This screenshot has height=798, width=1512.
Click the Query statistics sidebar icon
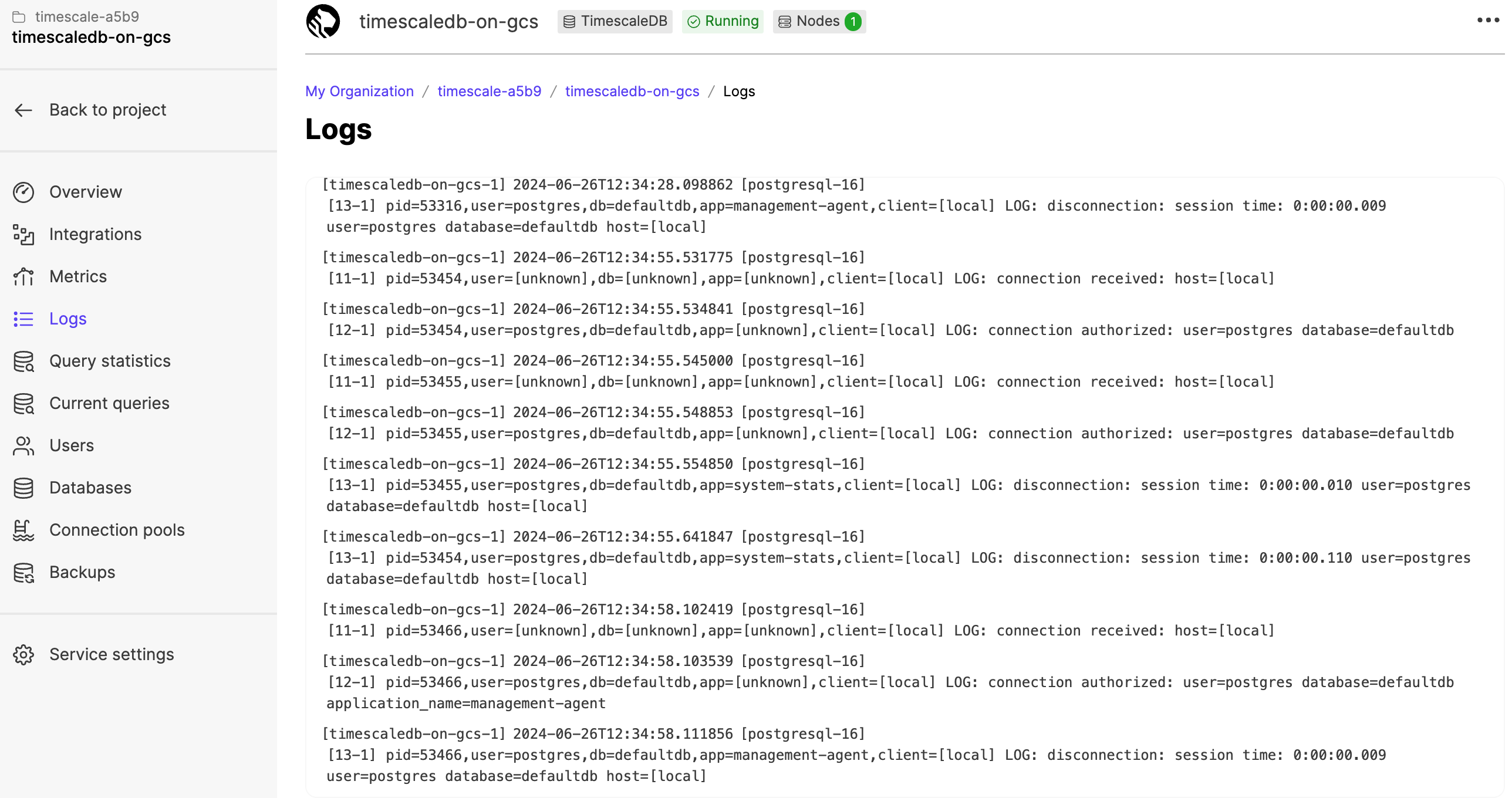[x=24, y=360]
